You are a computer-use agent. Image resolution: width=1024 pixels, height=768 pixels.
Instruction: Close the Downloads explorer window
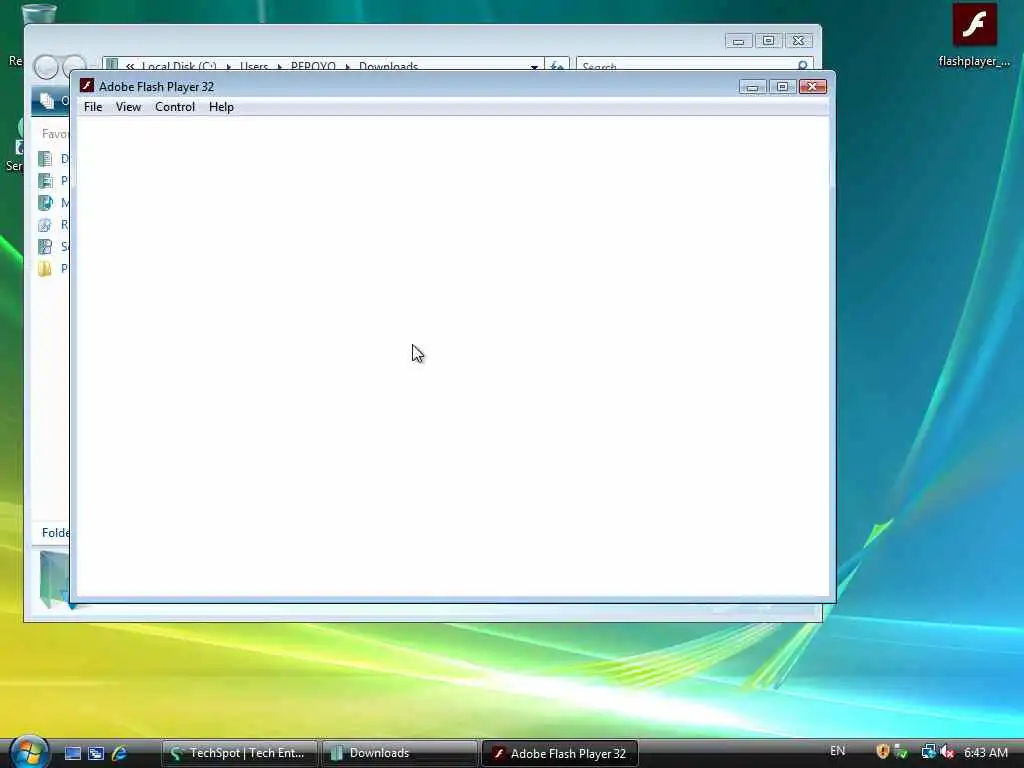click(798, 40)
